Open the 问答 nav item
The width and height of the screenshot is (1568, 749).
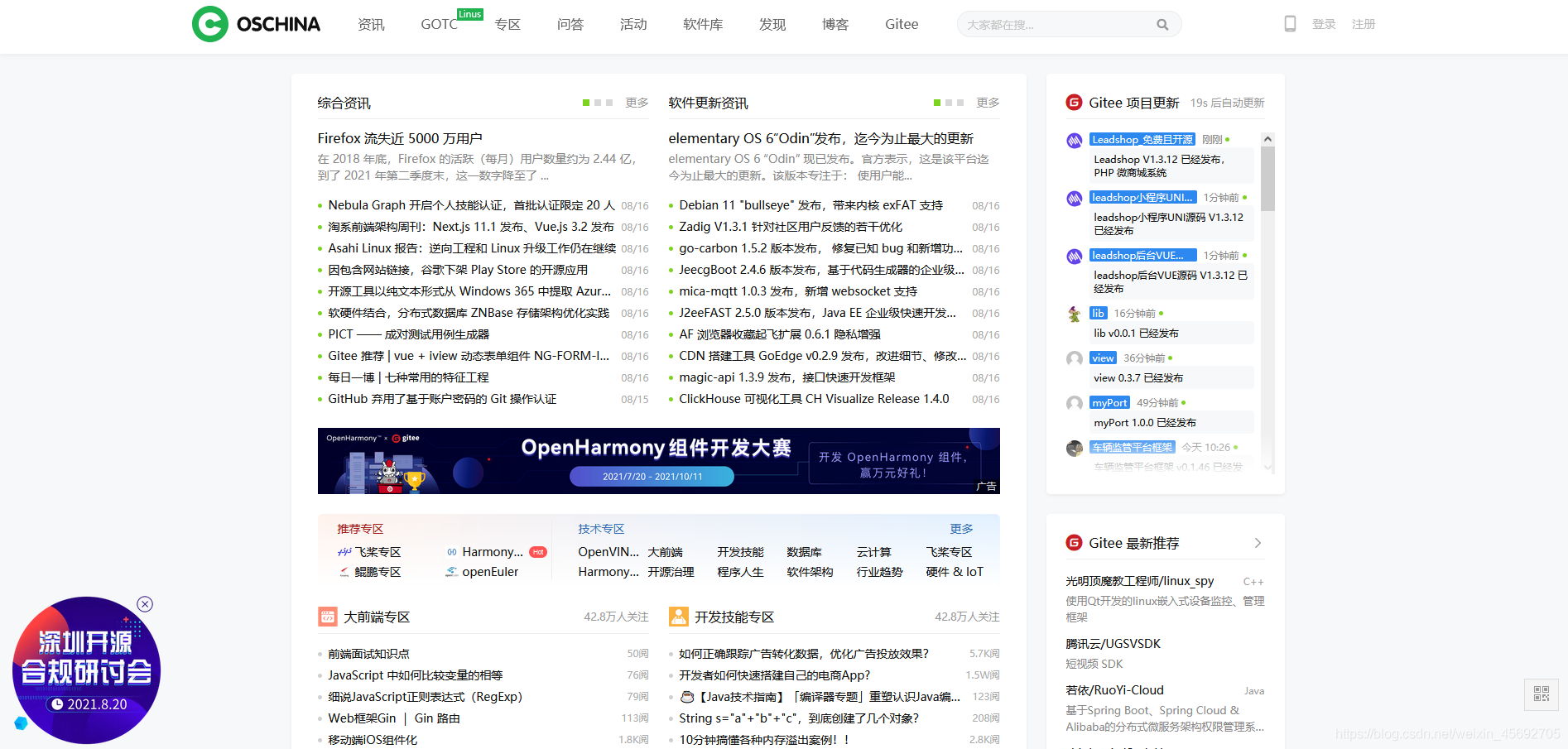[x=570, y=25]
